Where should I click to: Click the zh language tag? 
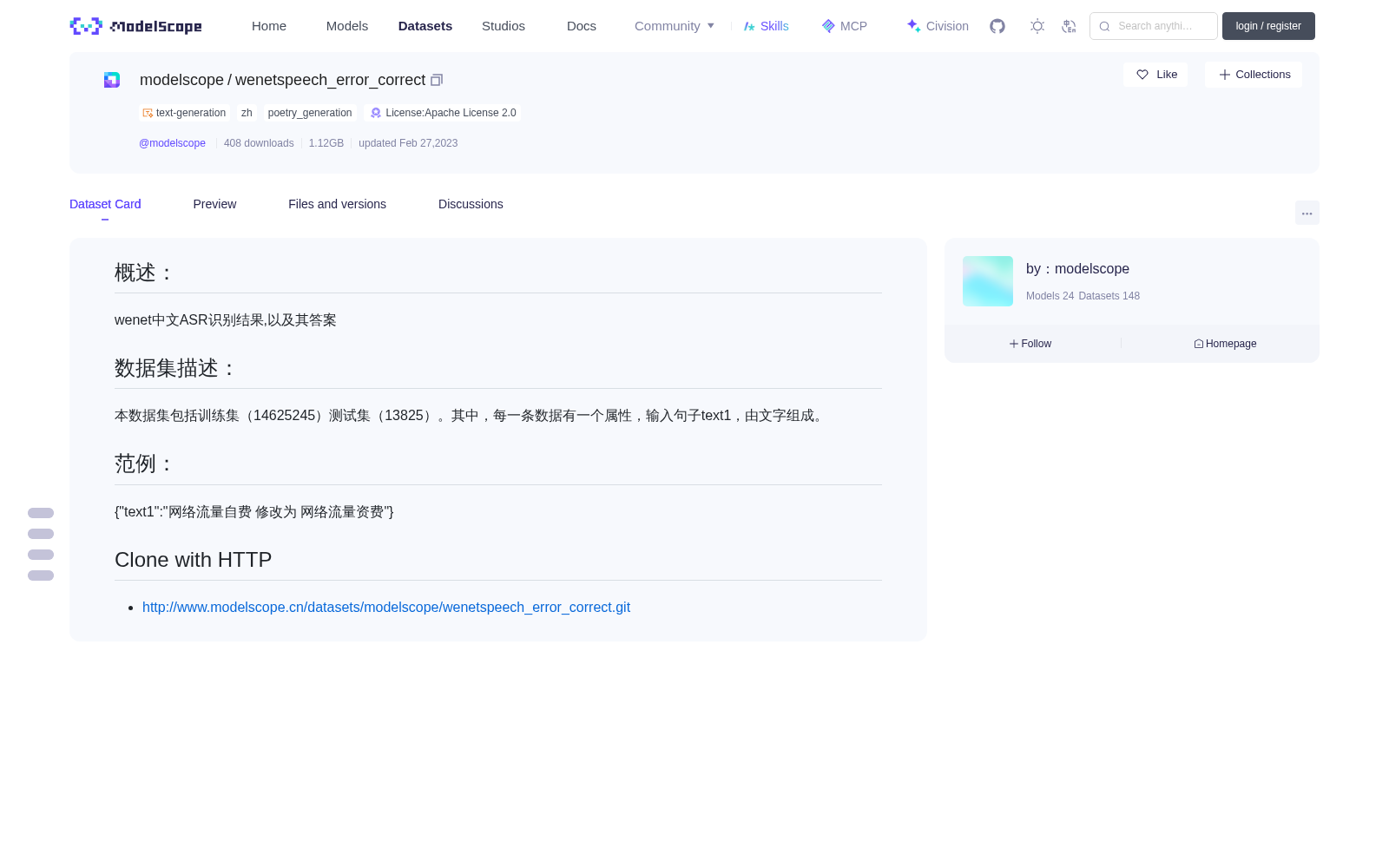point(247,113)
